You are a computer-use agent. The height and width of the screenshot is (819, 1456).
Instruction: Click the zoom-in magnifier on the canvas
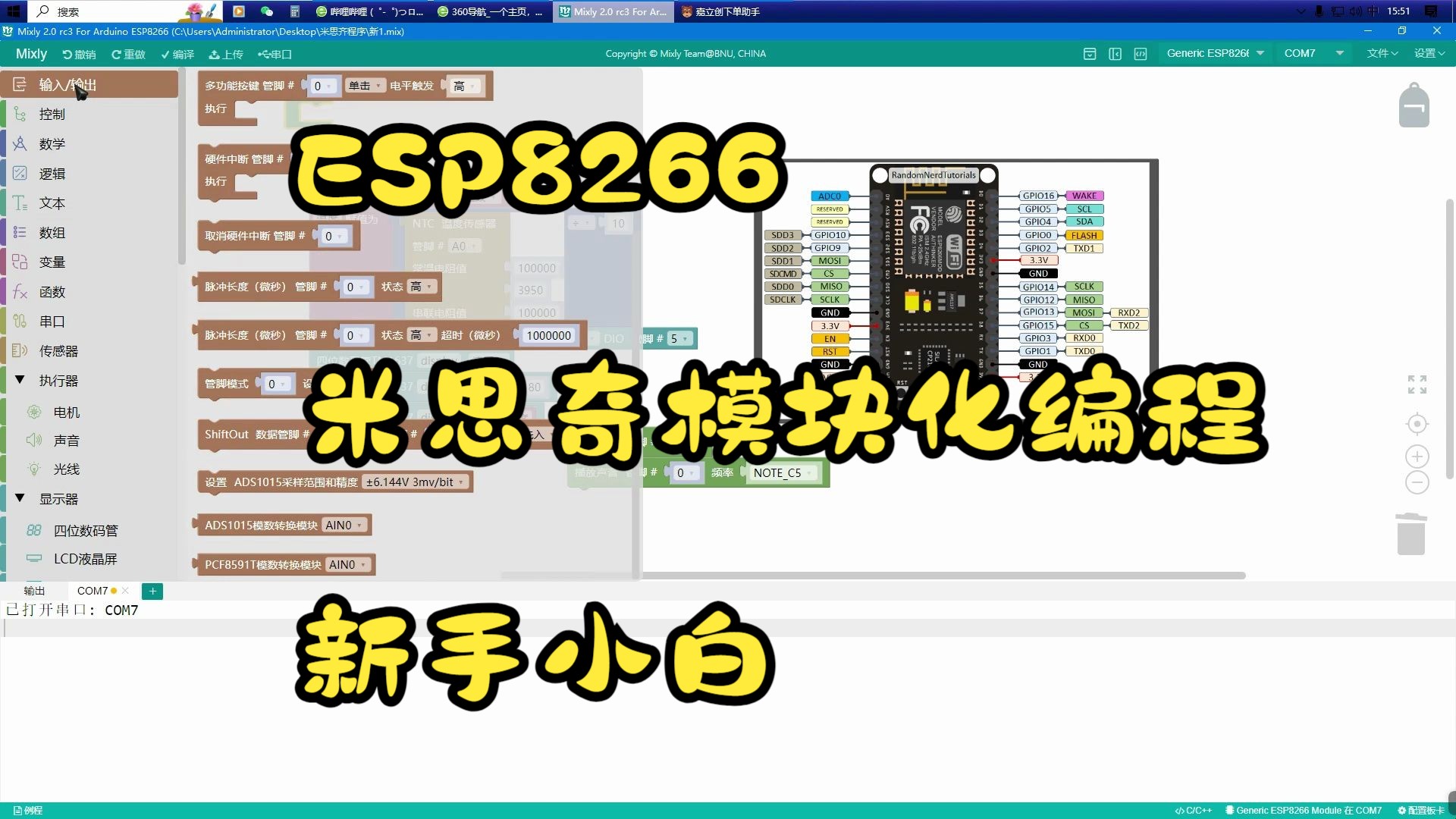(1416, 457)
